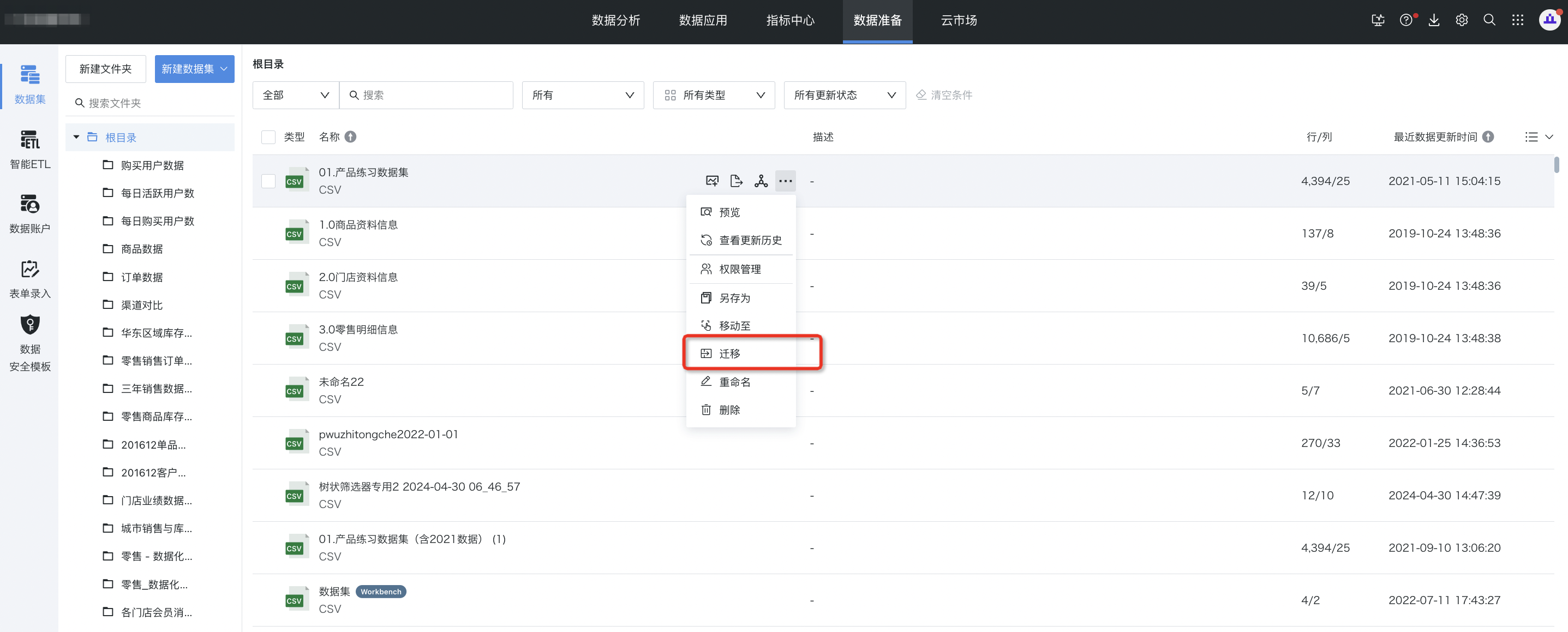Open the 智能ETL sidebar section
Viewport: 1568px width, 632px height.
point(29,150)
